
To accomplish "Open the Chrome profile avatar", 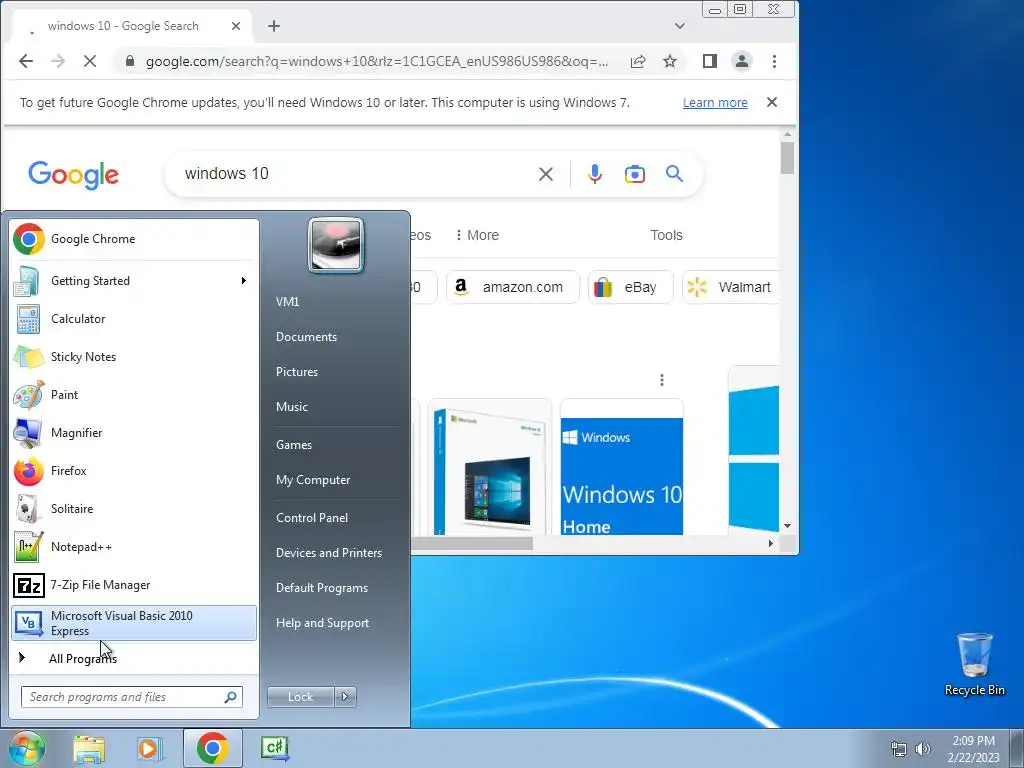I will pos(742,61).
